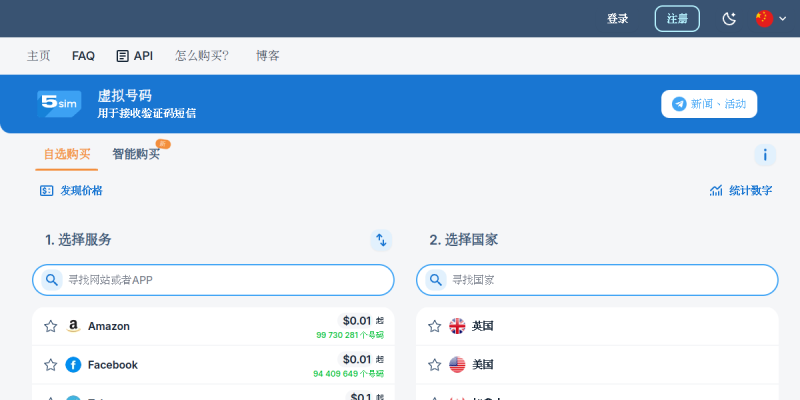The width and height of the screenshot is (800, 400).
Task: Open the API documentation link
Action: pyautogui.click(x=135, y=56)
